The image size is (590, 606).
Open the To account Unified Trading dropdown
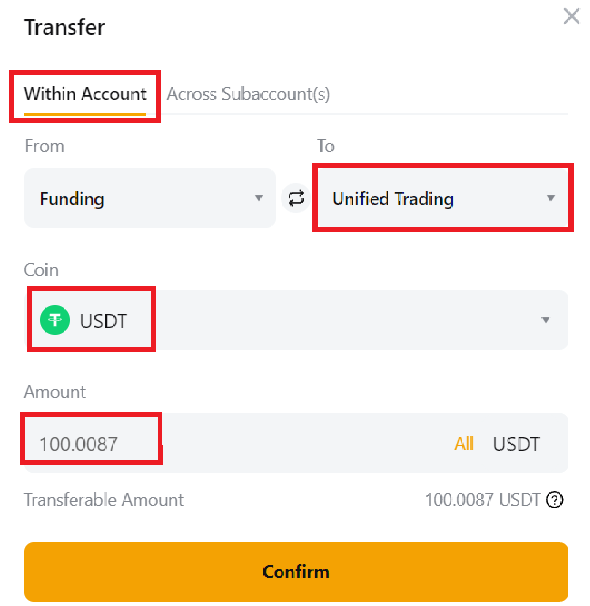tap(442, 198)
